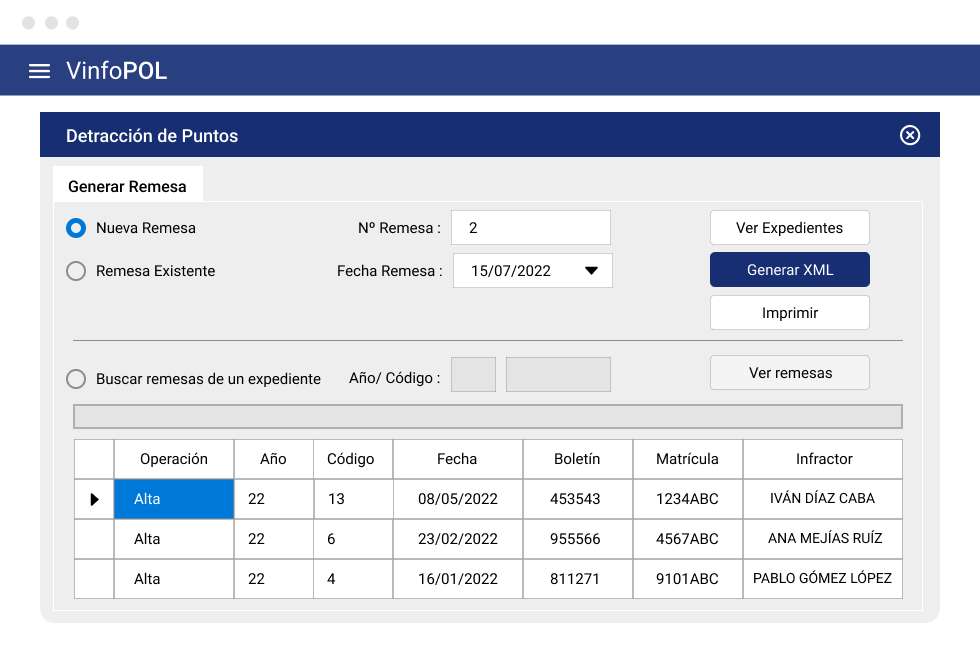Click the date 23/02/2022
Image resolution: width=980 pixels, height=660 pixels.
pyautogui.click(x=458, y=539)
